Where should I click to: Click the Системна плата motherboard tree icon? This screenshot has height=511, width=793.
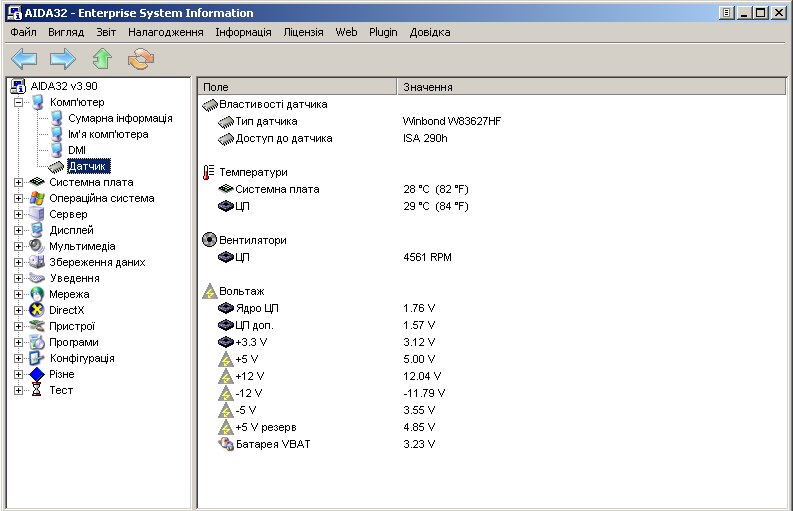point(37,182)
